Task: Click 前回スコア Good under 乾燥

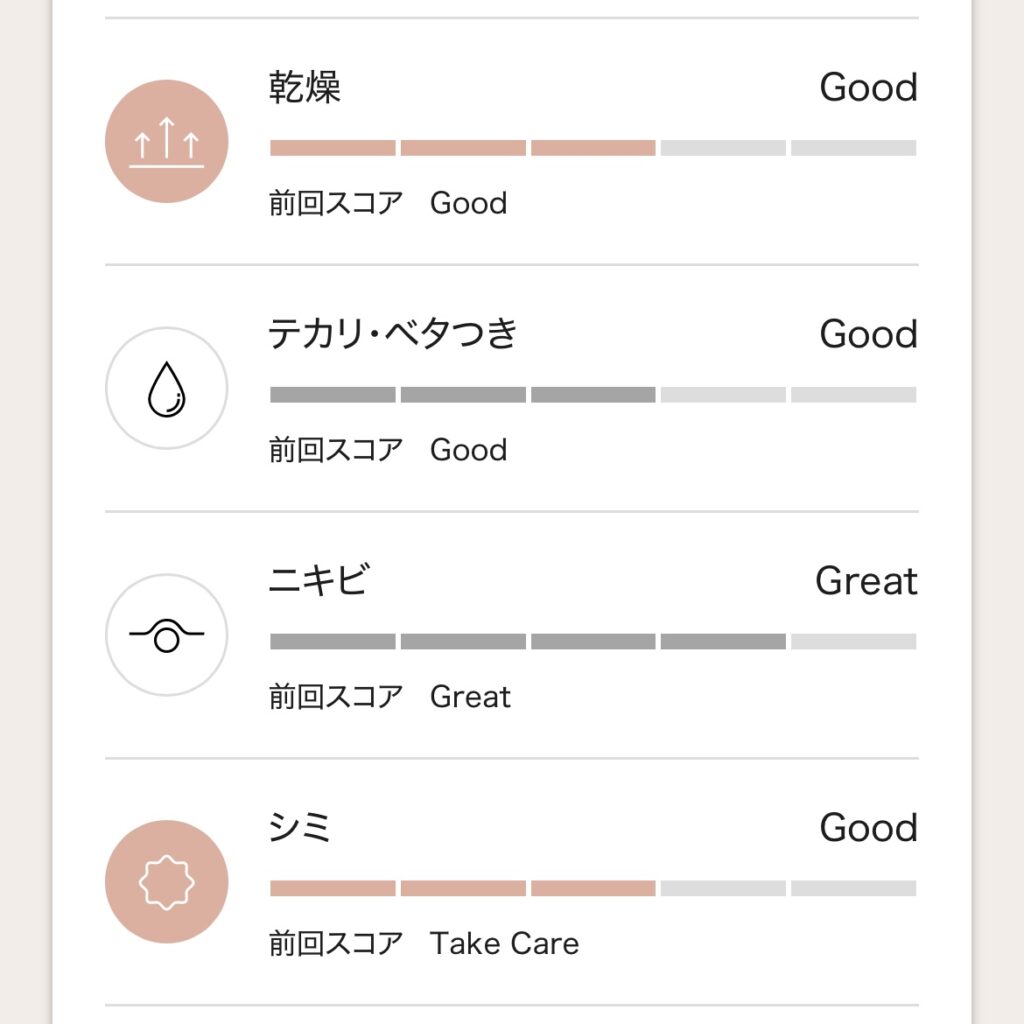Action: (388, 203)
